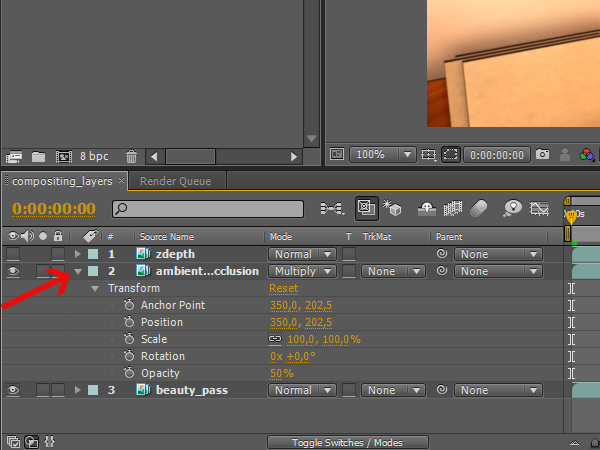The height and width of the screenshot is (450, 600).
Task: Hide the beauty_pass layer
Action: click(x=14, y=390)
